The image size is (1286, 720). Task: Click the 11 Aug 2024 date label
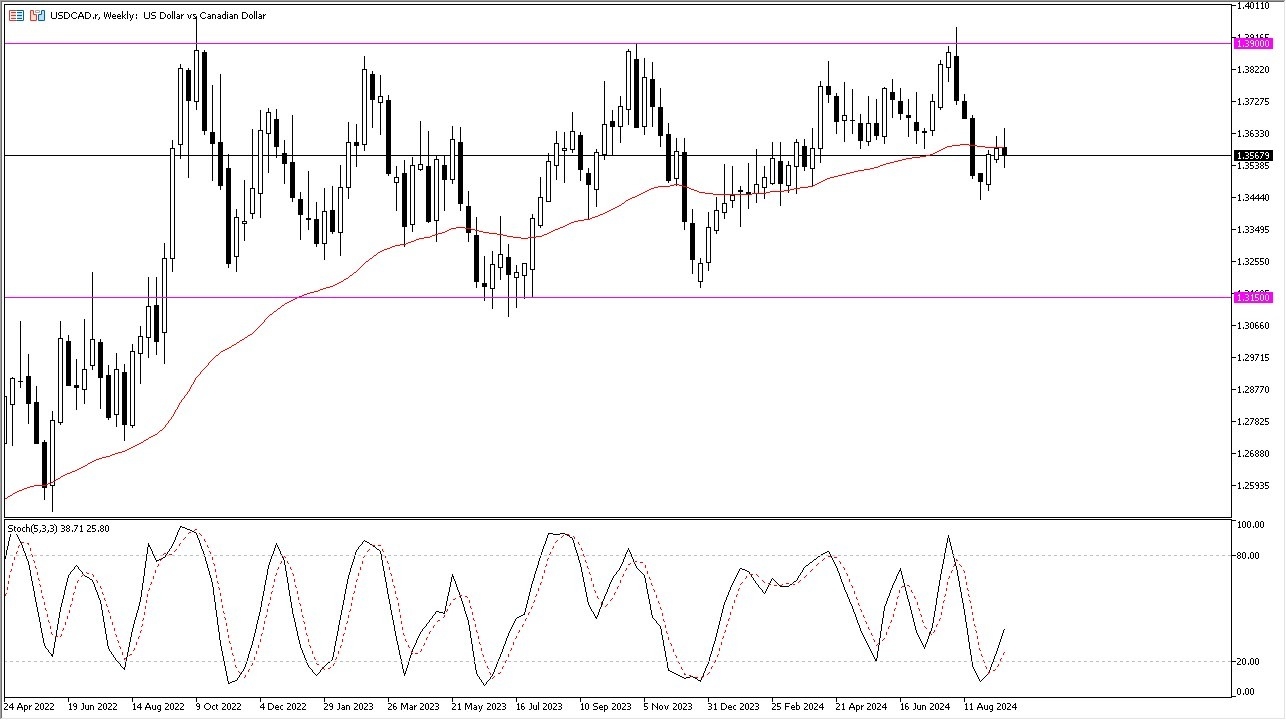click(990, 706)
